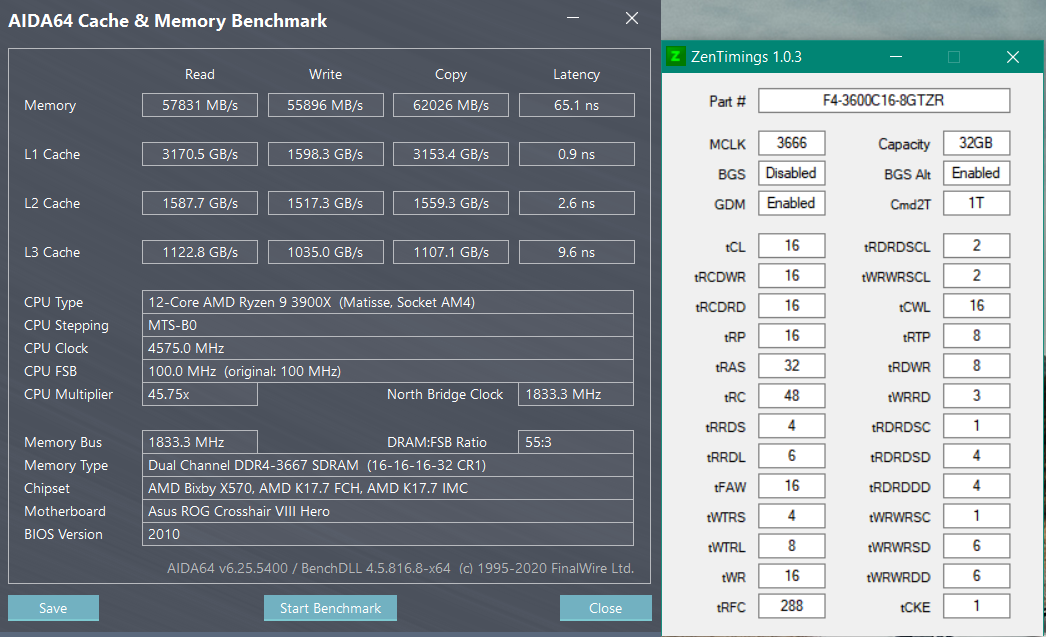This screenshot has height=637, width=1046.
Task: Close the AIDA64 window via X
Action: coord(632,19)
